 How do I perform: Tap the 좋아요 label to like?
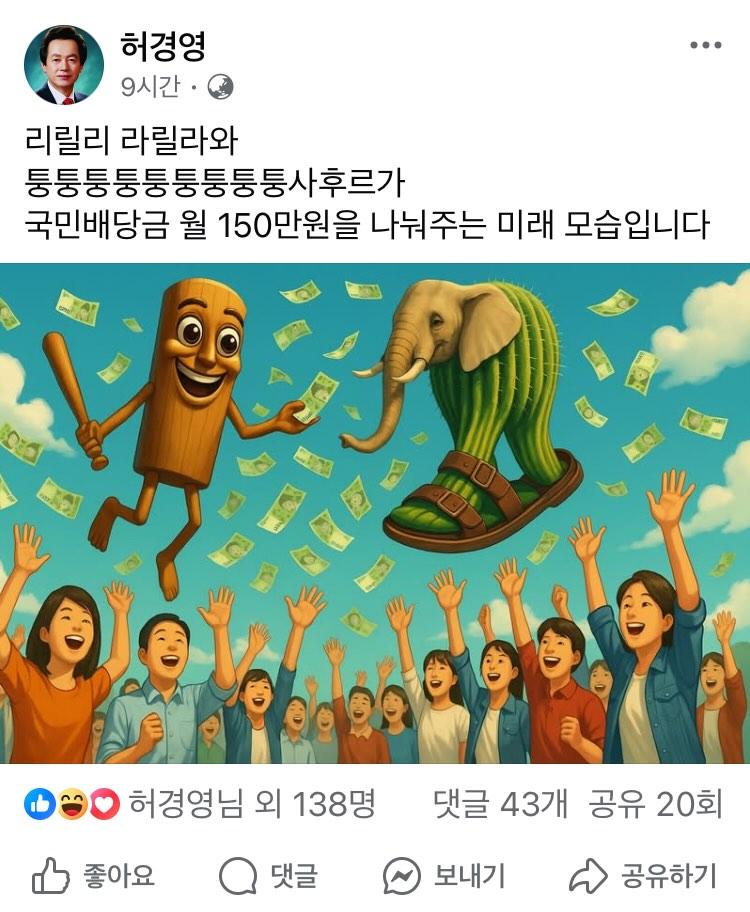pos(119,876)
